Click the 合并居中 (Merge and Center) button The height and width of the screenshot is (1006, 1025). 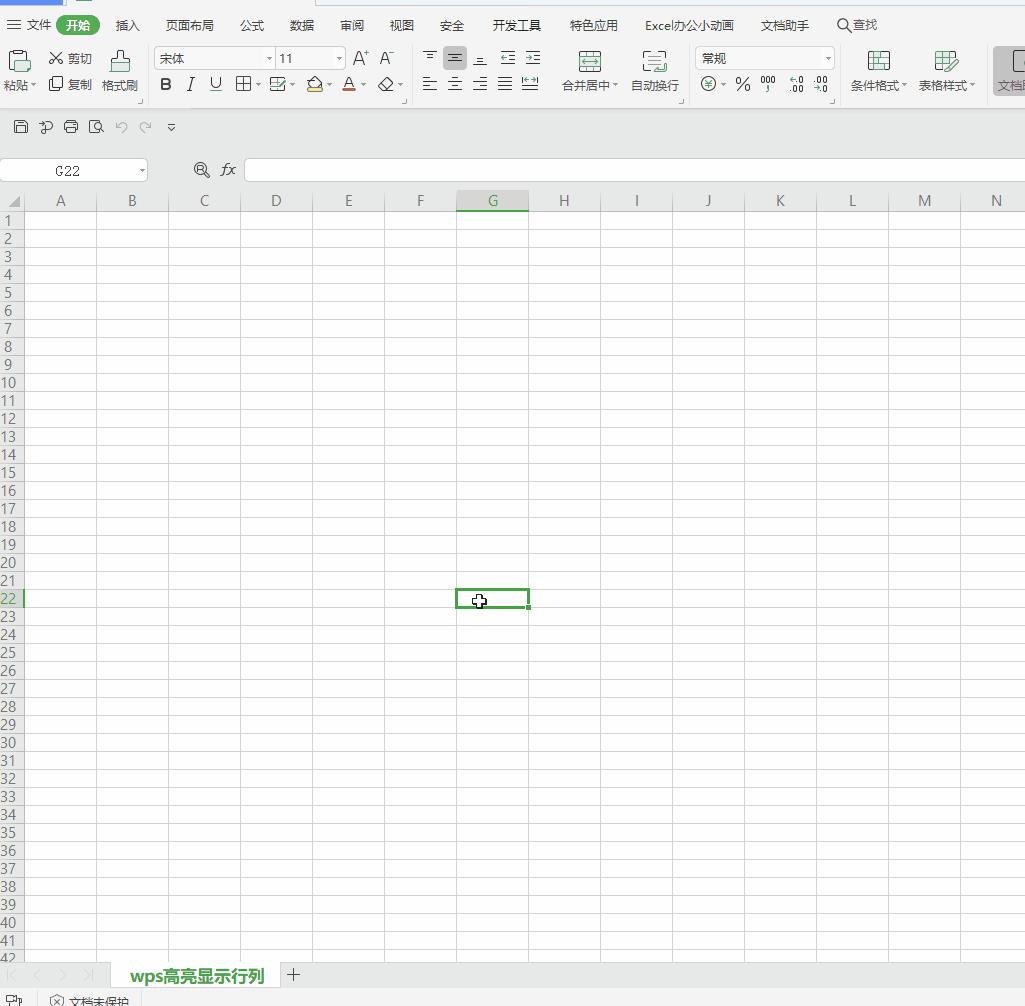tap(590, 72)
